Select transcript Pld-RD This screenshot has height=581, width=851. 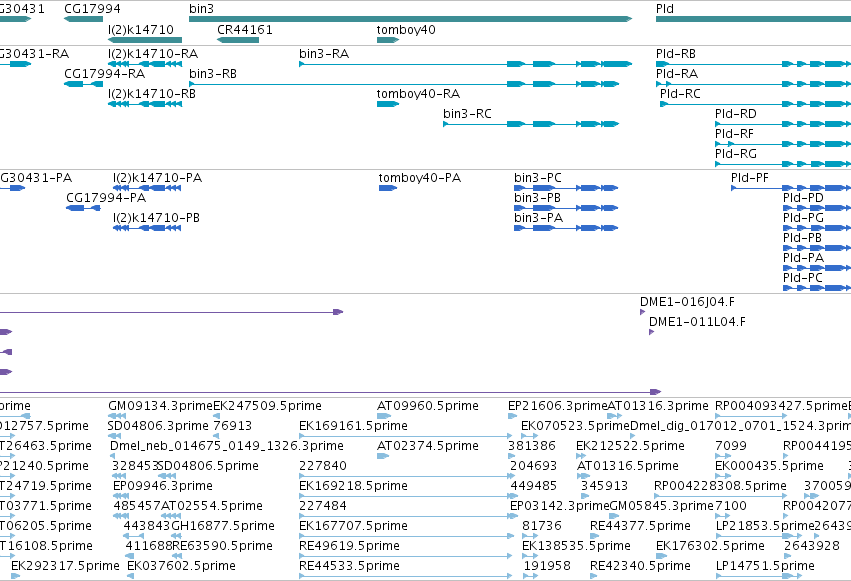[783, 124]
